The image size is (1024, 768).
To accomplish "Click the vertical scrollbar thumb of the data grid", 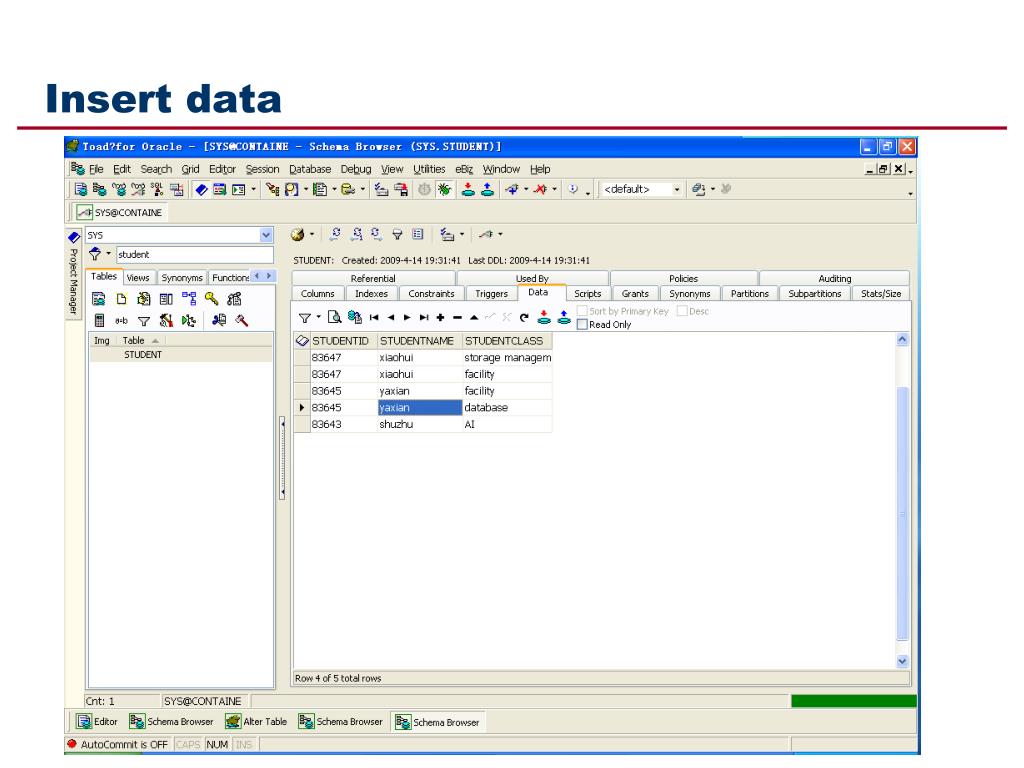I will coord(902,513).
